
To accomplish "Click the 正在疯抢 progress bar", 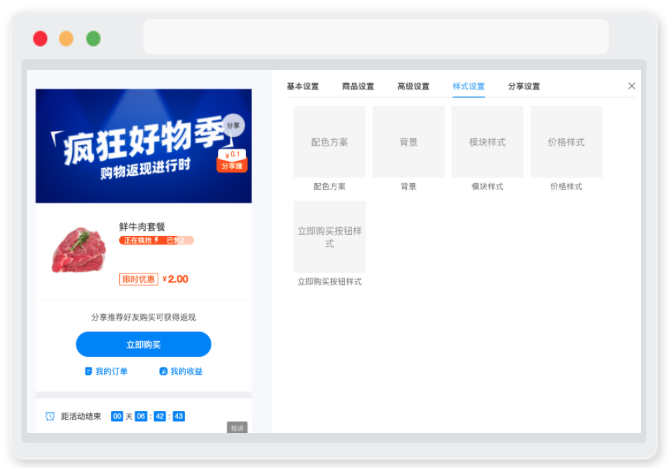I will 156,241.
